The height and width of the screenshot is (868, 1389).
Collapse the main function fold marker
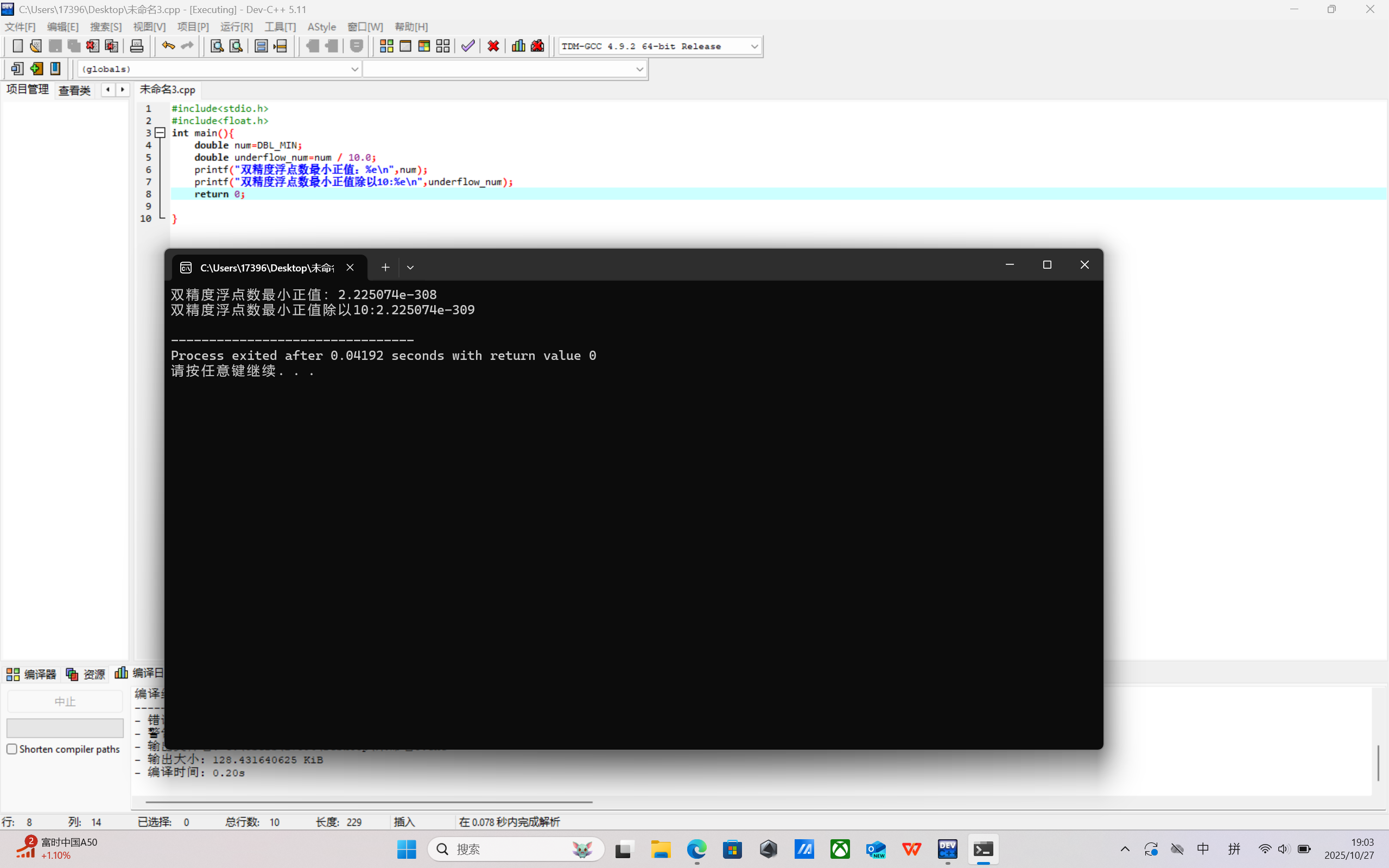[x=161, y=132]
